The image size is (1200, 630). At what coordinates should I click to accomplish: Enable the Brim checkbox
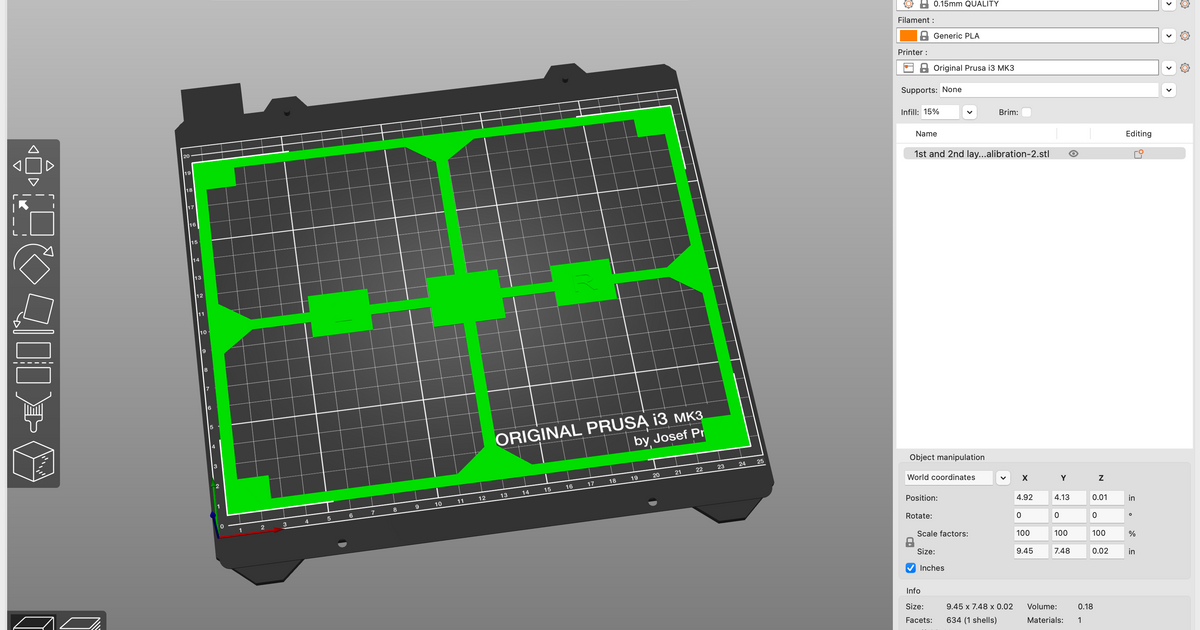pos(1026,112)
